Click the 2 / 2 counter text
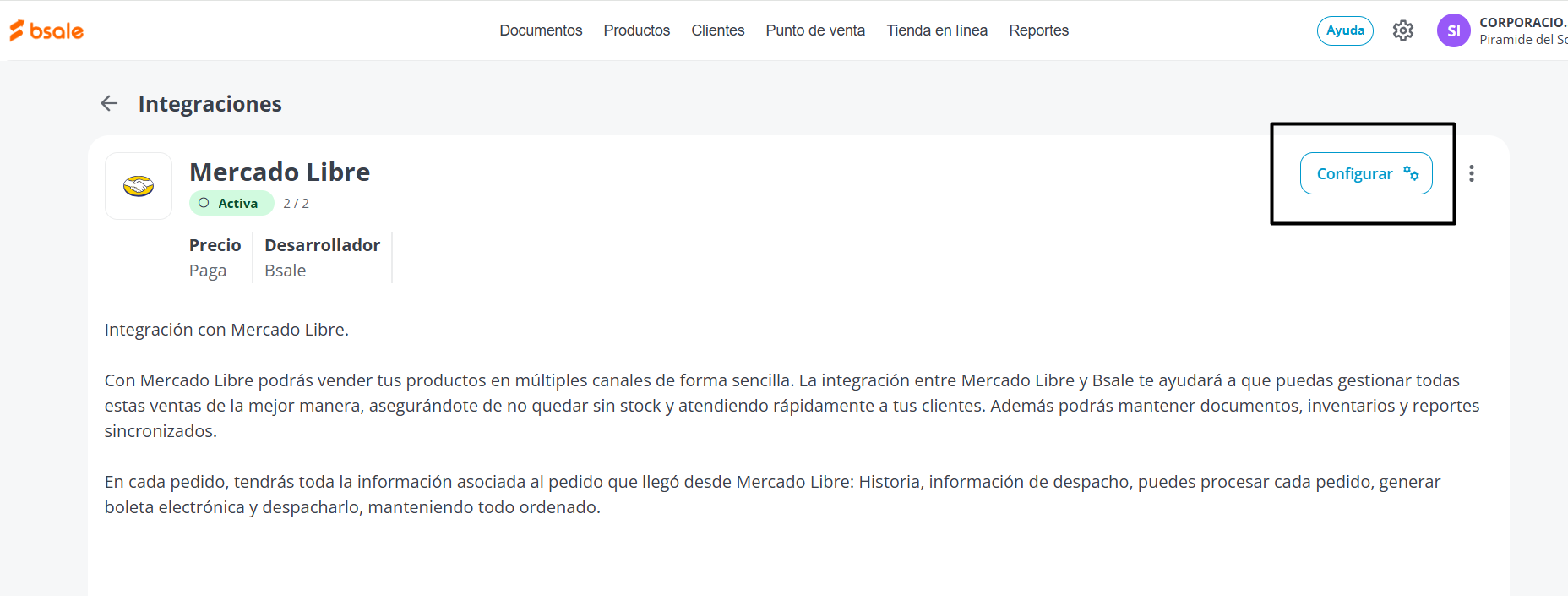Viewport: 1568px width, 596px height. [x=296, y=204]
